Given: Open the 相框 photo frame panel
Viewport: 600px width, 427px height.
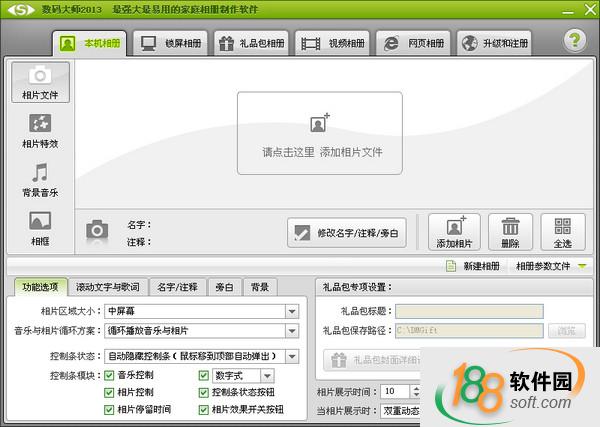Looking at the screenshot, I should click(x=39, y=226).
